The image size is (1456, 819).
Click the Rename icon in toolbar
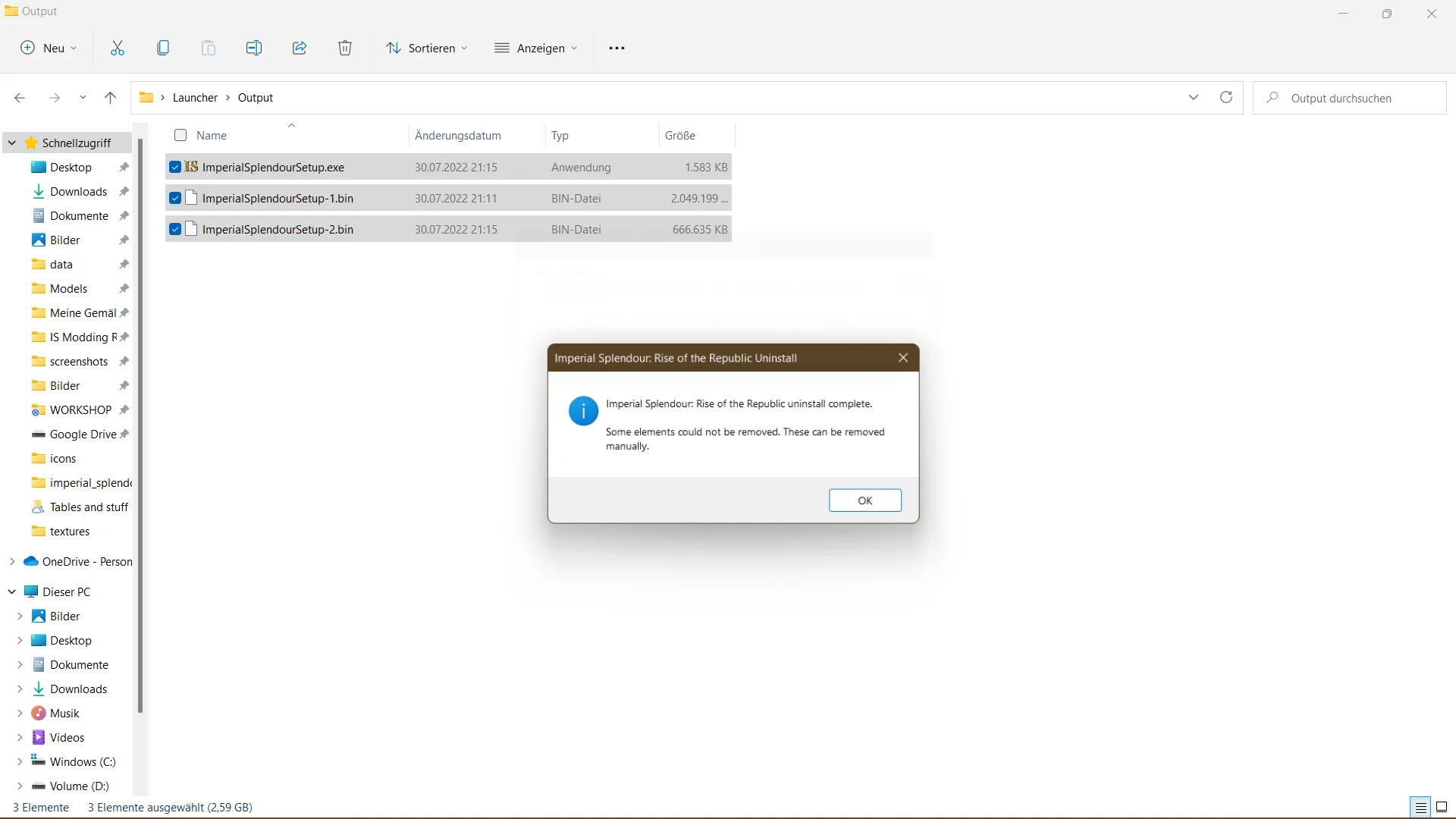point(254,49)
